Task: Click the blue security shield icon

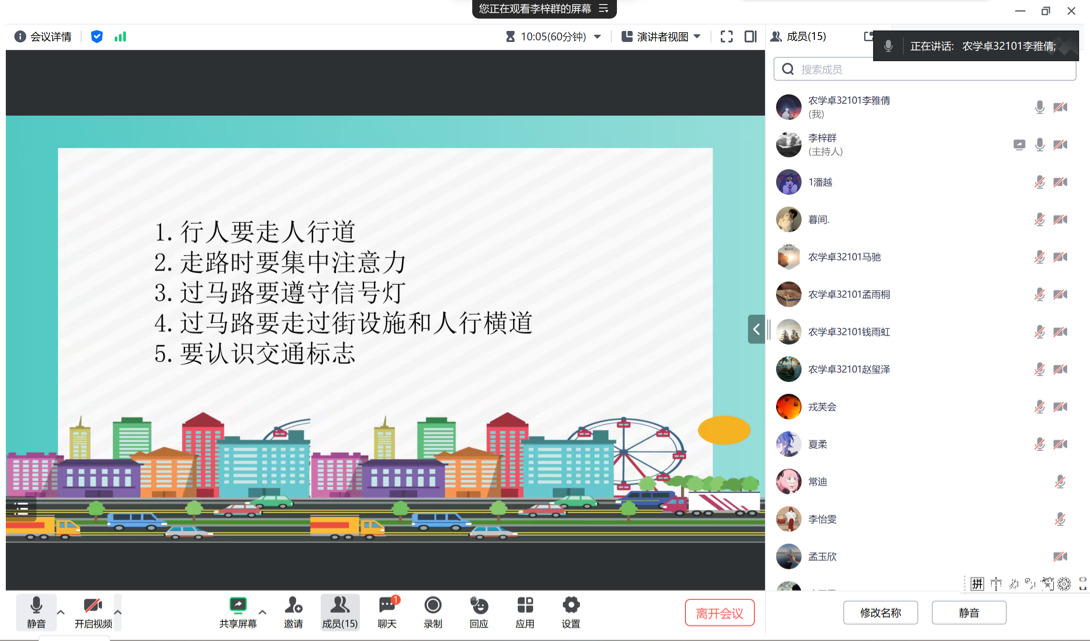Action: click(x=97, y=37)
